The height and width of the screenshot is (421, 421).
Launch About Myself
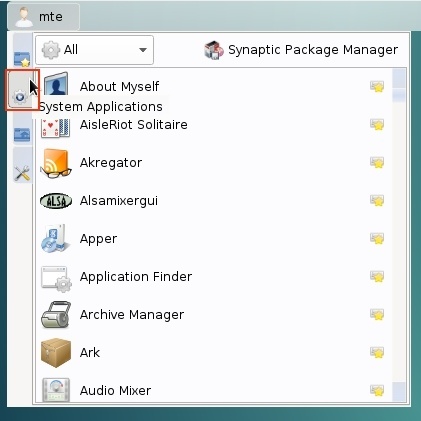[x=213, y=86]
